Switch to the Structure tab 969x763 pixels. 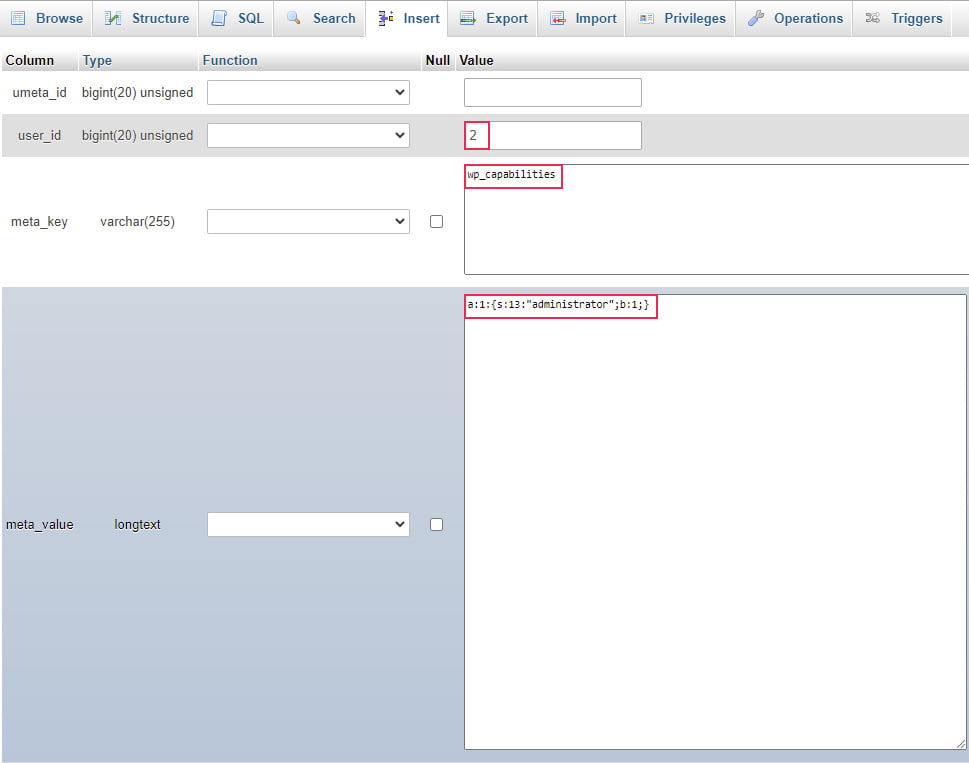pyautogui.click(x=146, y=19)
